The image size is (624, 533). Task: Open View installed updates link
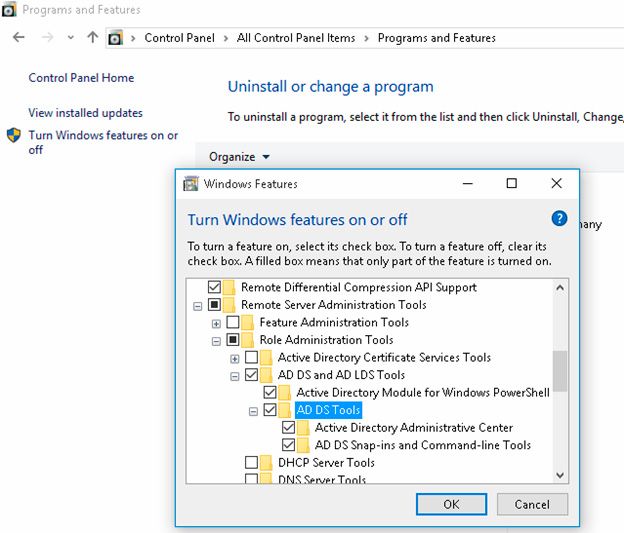click(x=85, y=113)
